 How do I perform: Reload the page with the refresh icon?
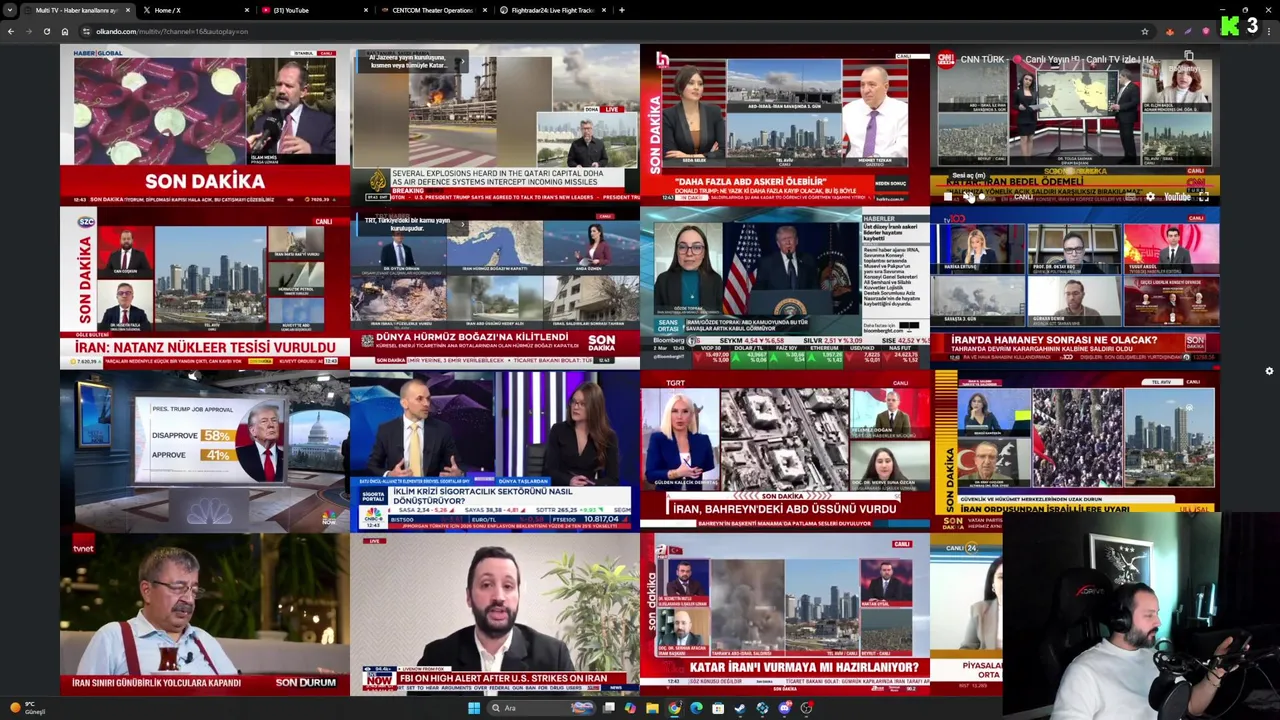point(47,31)
